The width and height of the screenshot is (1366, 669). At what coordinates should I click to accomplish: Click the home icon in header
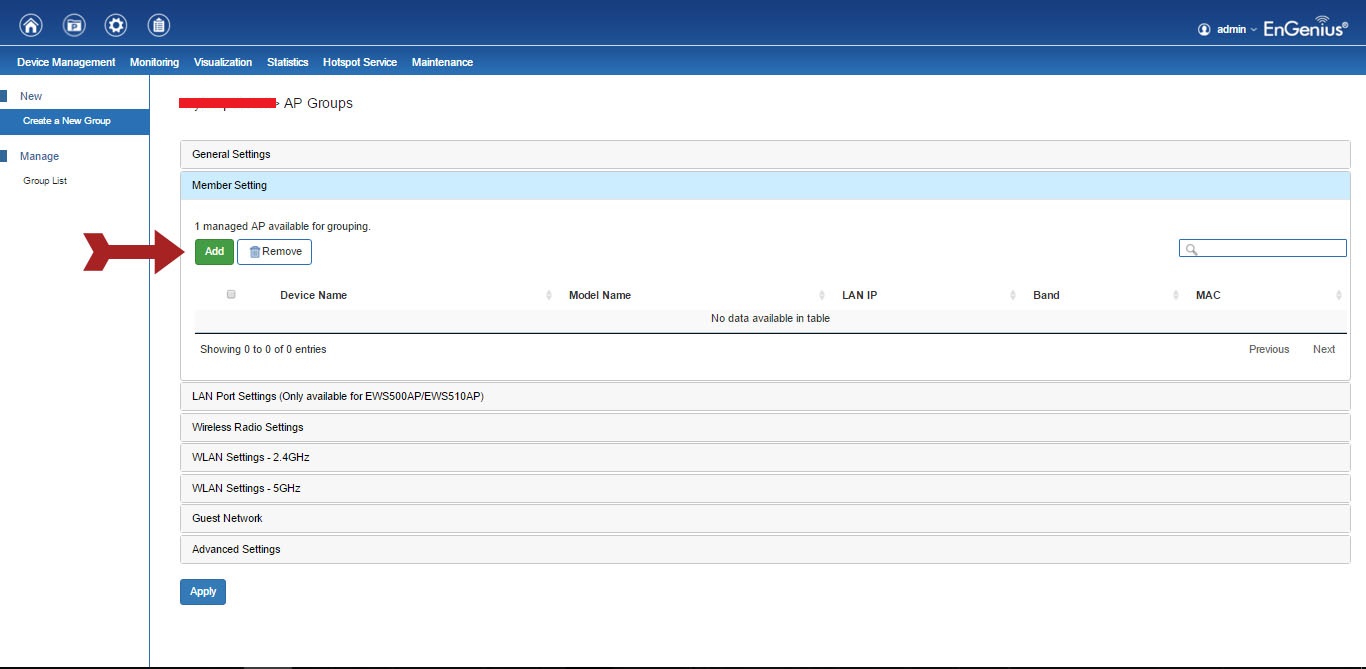31,25
